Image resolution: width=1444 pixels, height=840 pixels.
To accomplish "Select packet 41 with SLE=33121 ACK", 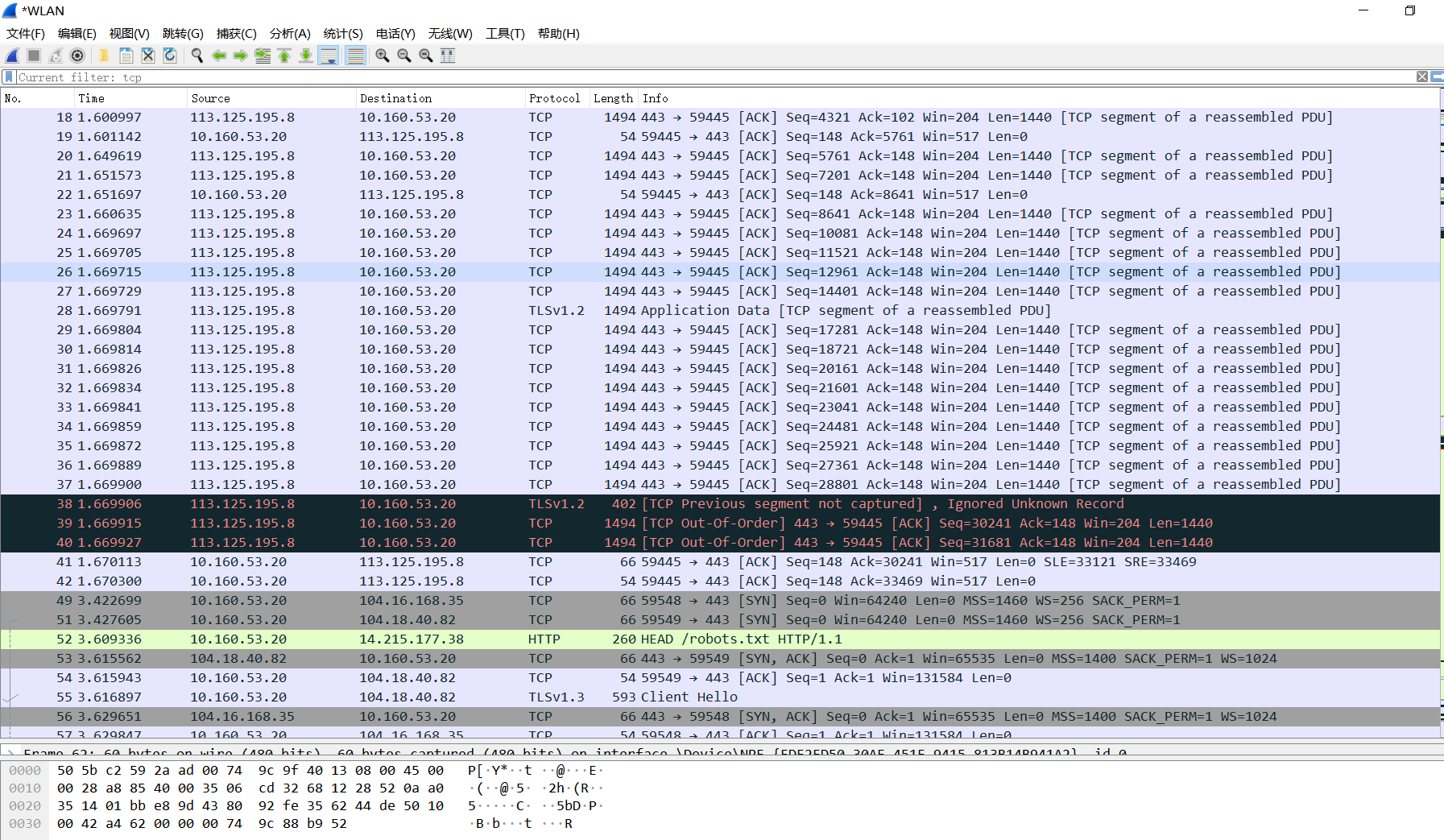I will [720, 562].
